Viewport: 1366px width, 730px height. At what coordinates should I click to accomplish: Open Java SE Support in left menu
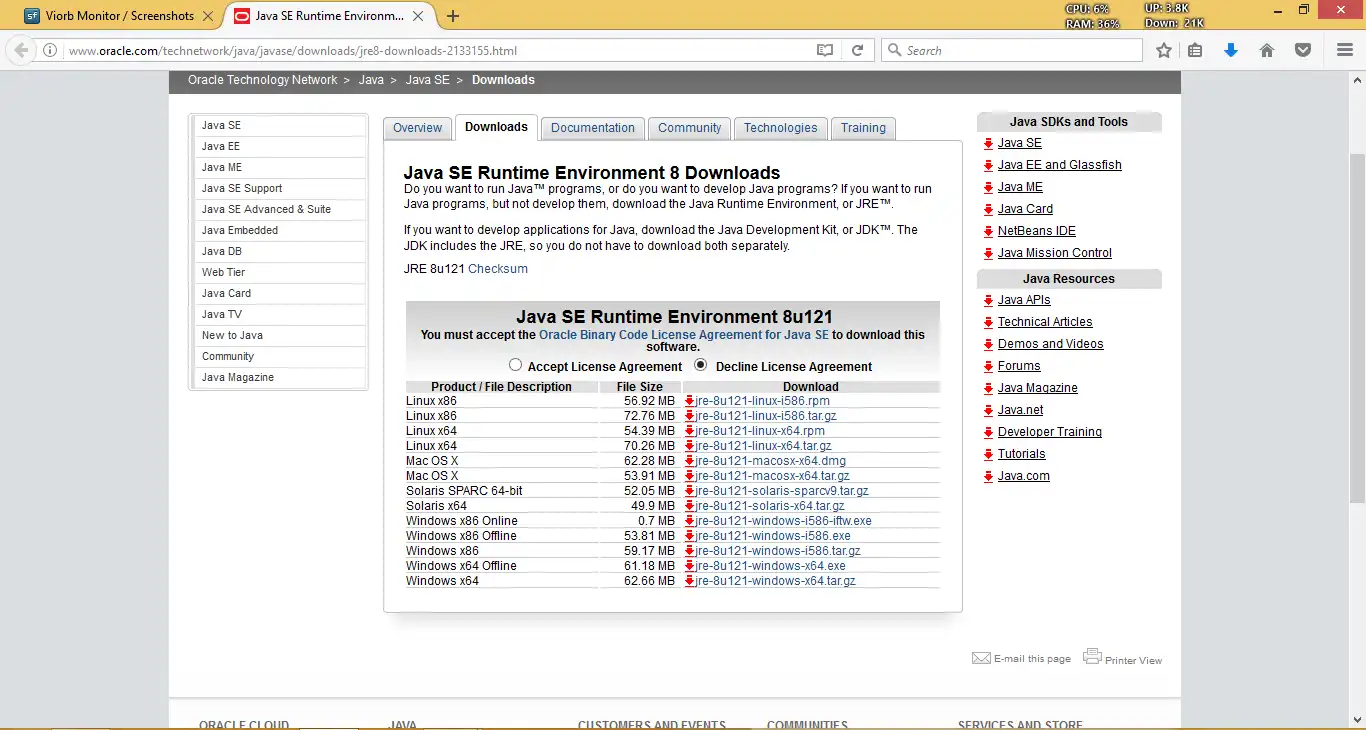coord(279,188)
